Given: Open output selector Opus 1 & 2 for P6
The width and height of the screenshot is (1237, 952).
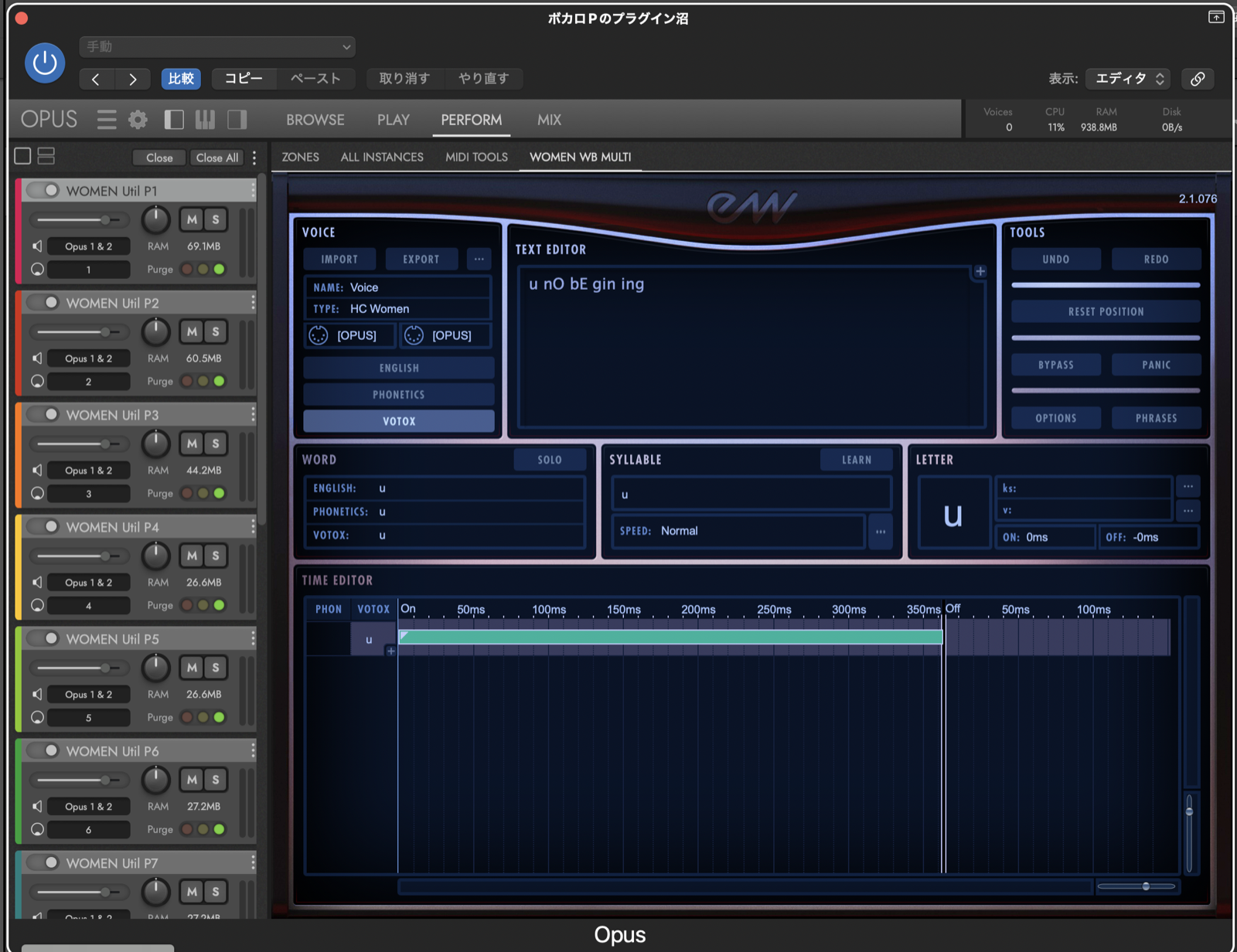Looking at the screenshot, I should tap(88, 807).
